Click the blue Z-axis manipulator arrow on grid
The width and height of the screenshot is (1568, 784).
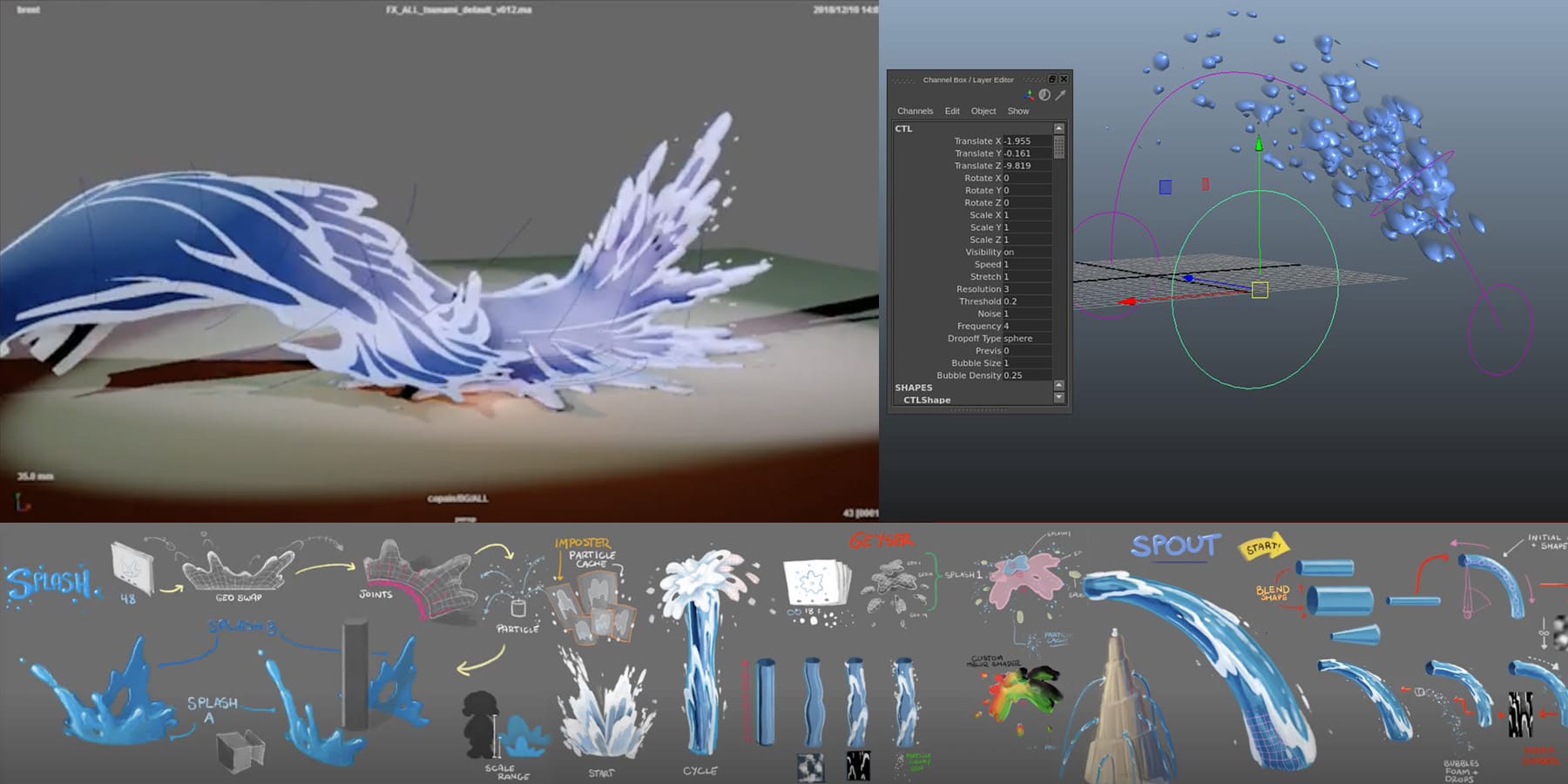coord(1188,278)
